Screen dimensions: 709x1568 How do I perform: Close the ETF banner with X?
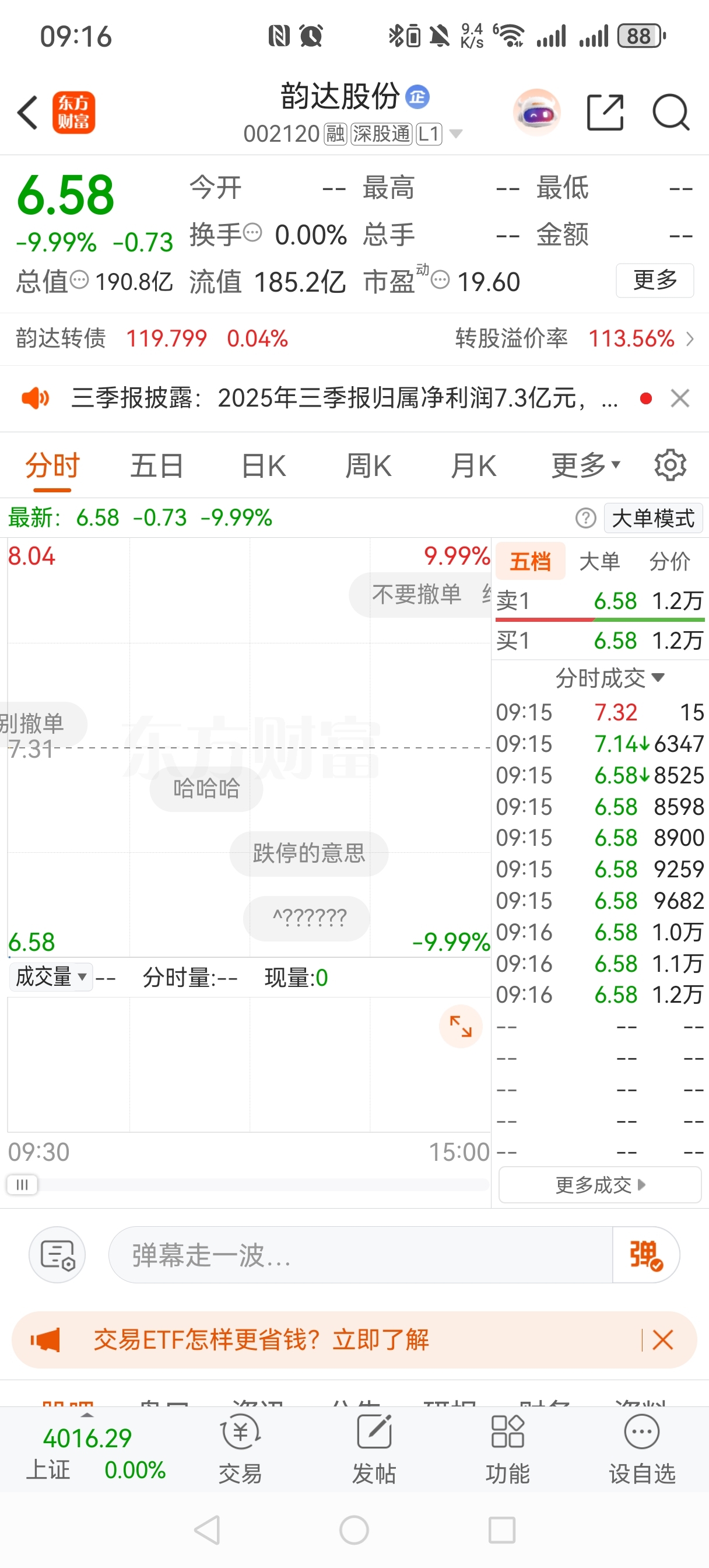(663, 1340)
